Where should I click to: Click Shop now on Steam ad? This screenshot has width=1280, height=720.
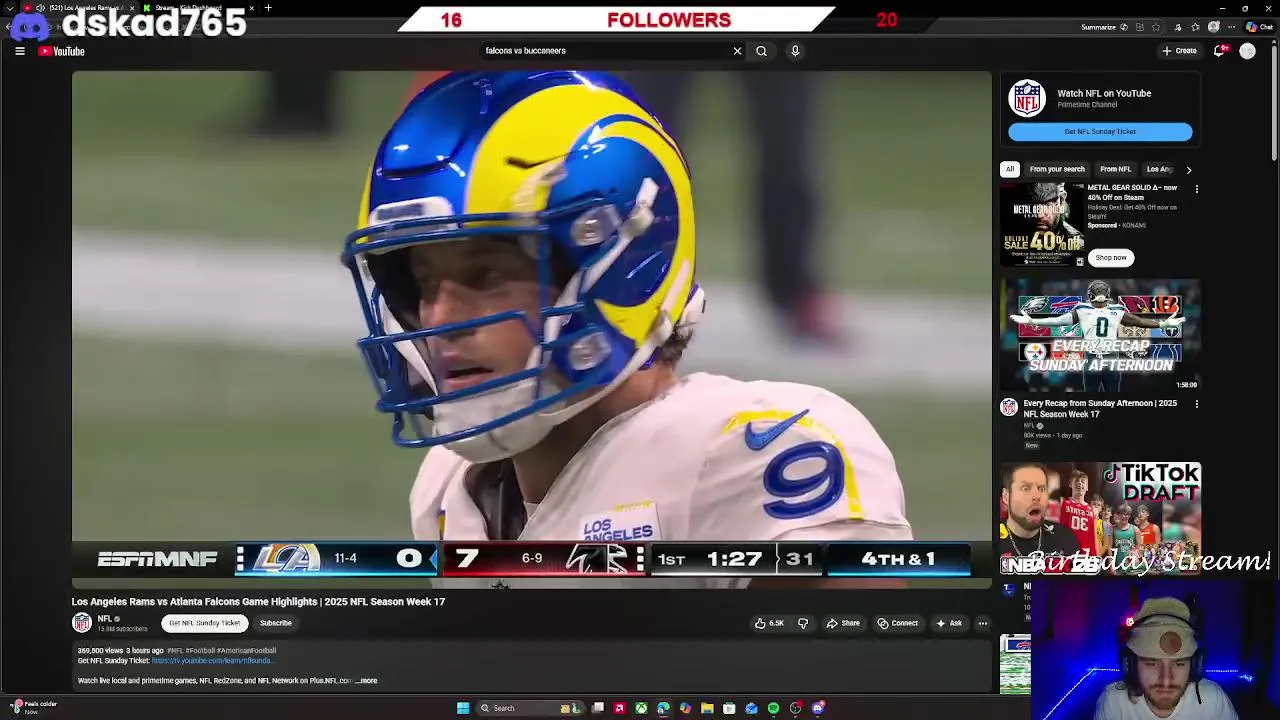click(x=1110, y=258)
